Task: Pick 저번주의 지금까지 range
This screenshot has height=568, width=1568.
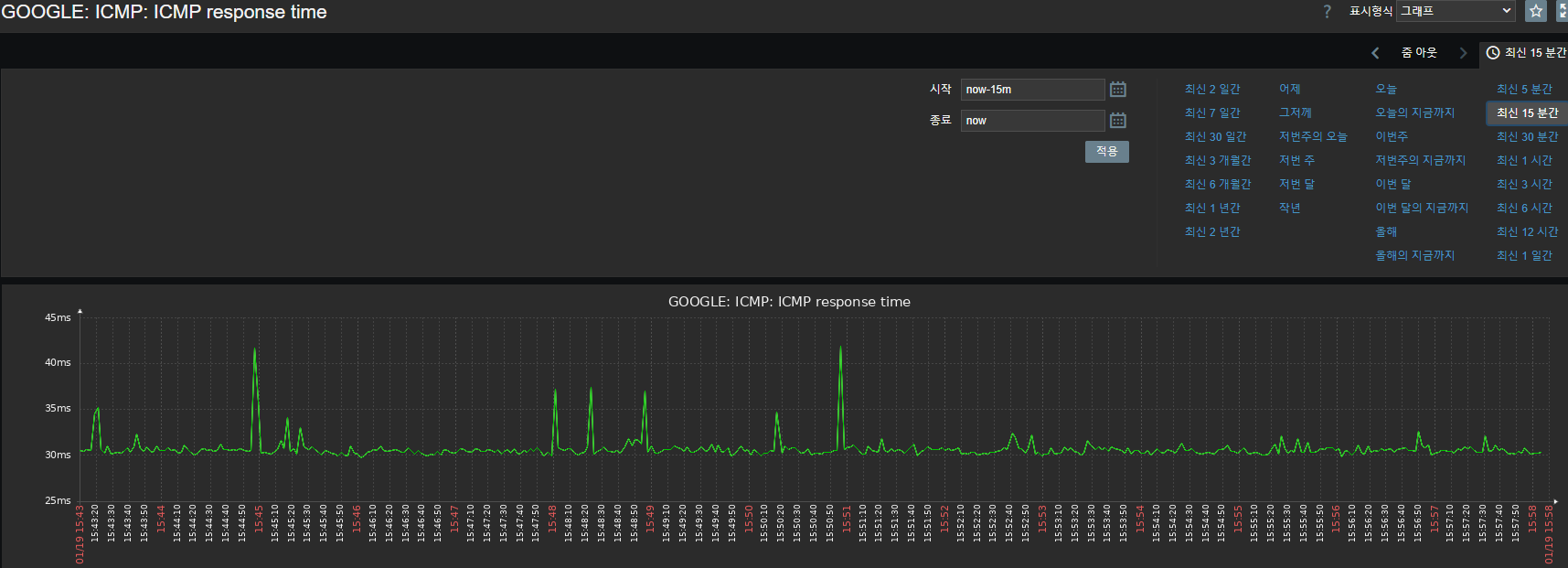Action: point(1420,161)
